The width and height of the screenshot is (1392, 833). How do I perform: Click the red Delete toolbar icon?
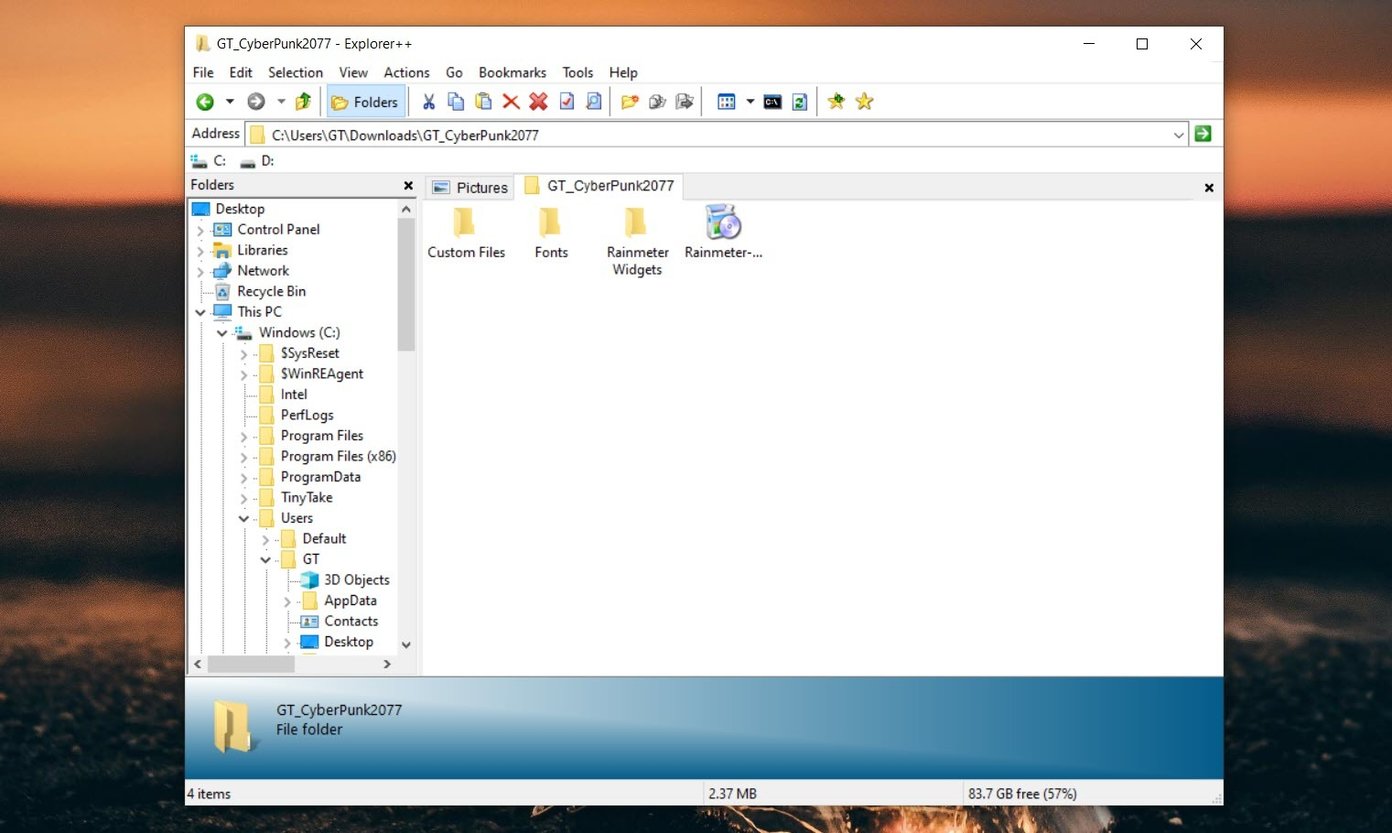tap(510, 101)
